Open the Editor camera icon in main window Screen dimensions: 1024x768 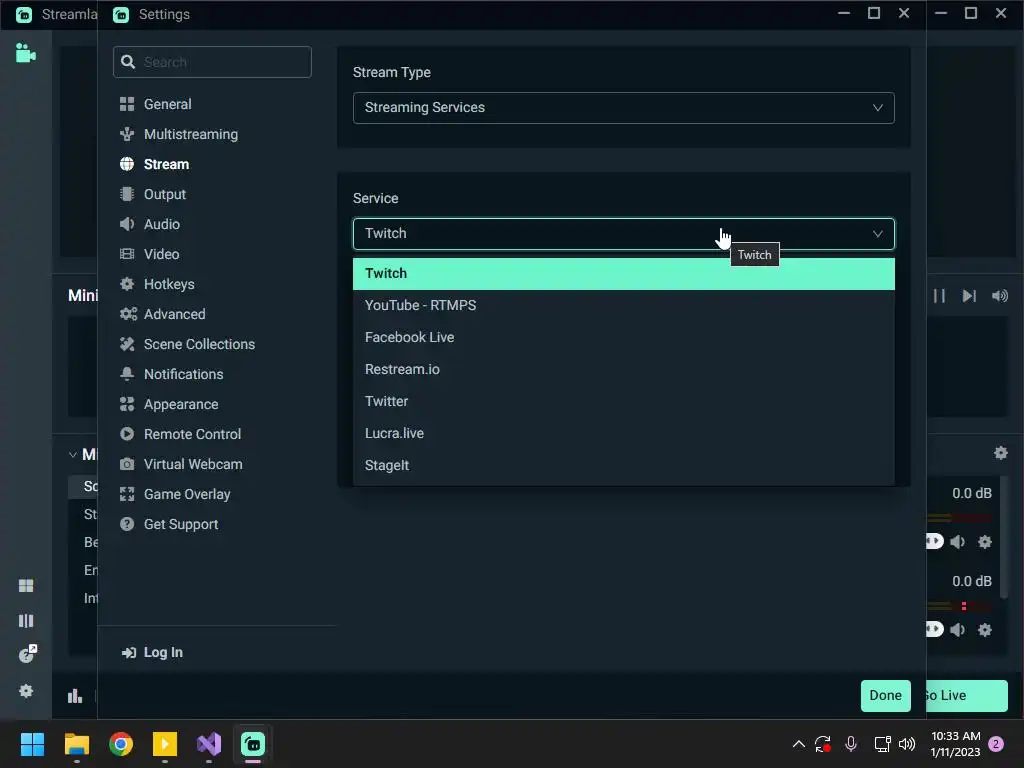(x=25, y=53)
